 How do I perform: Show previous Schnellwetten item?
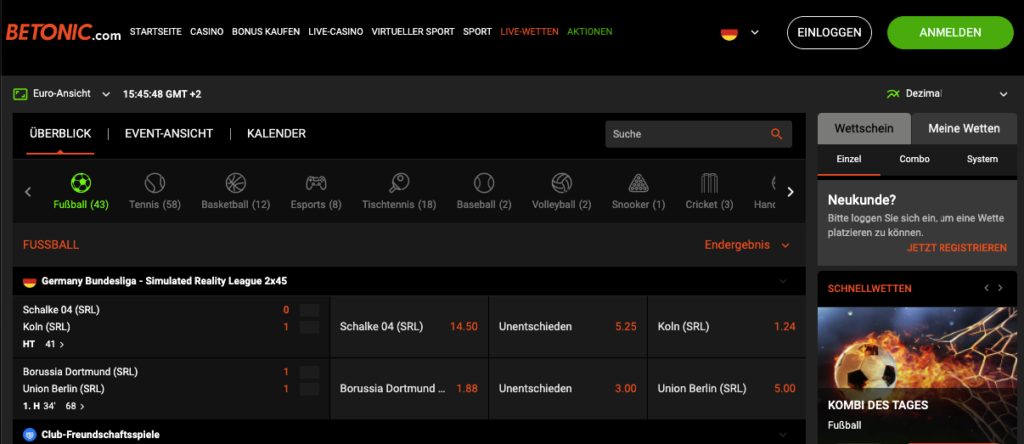(987, 288)
